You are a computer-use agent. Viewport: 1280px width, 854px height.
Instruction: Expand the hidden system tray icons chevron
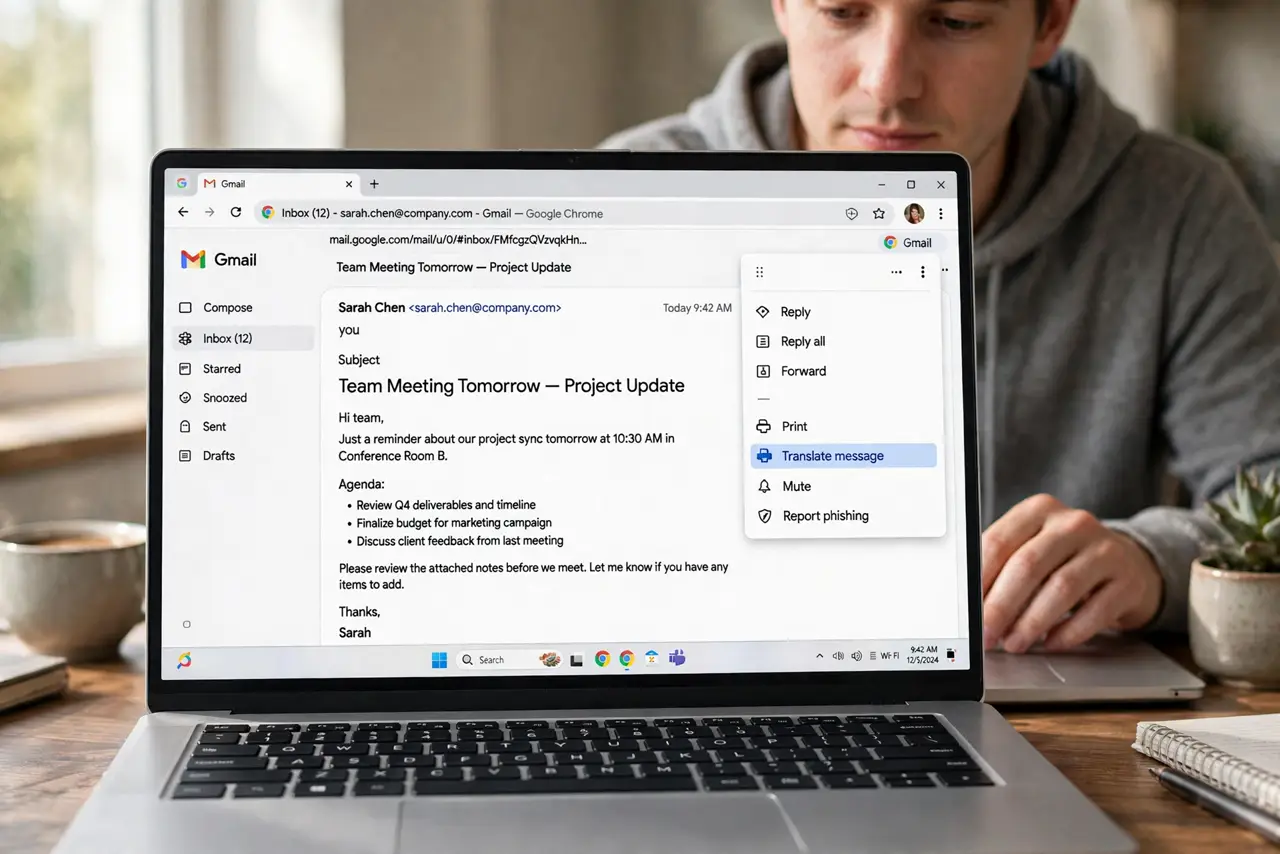tap(820, 656)
